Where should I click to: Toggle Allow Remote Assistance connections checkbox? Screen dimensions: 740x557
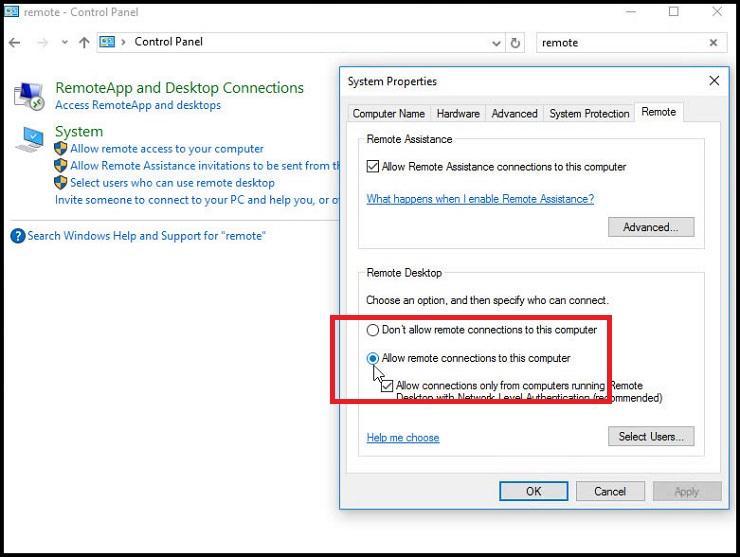372,167
